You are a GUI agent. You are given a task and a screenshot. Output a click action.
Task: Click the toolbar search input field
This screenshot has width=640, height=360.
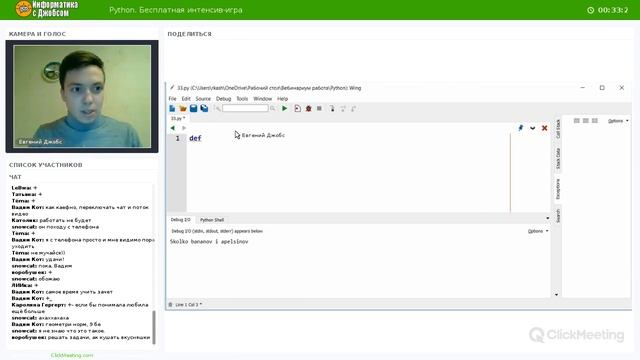pos(245,108)
